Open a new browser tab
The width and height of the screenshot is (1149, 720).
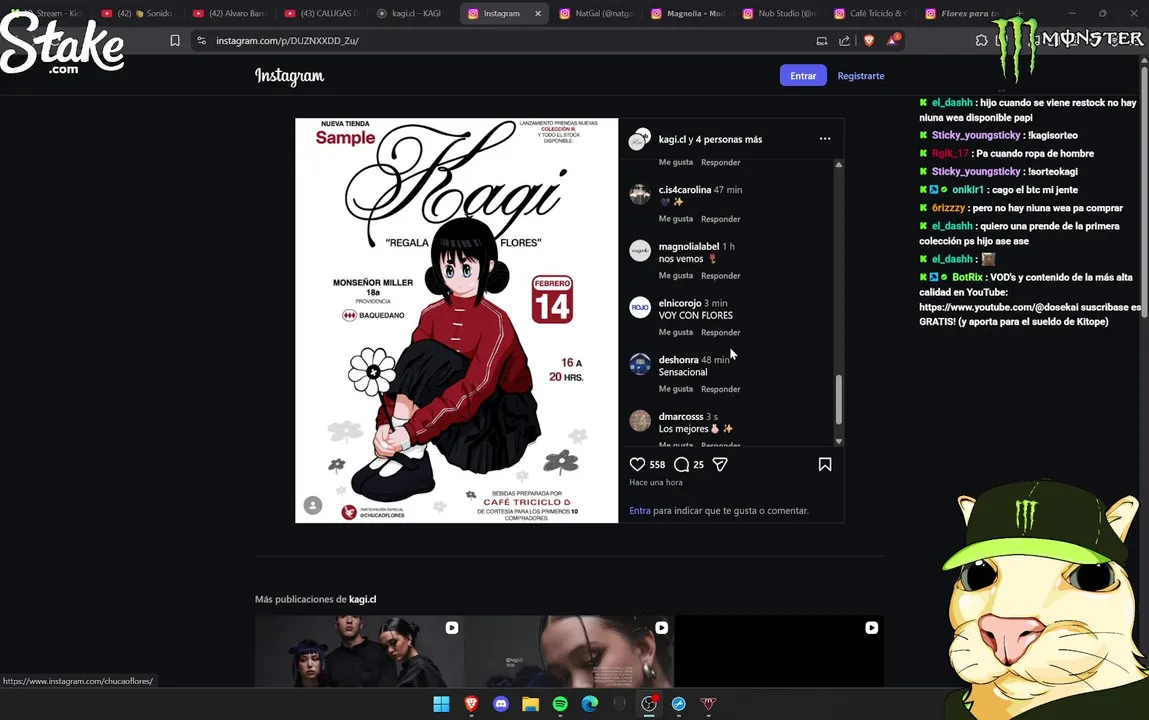pyautogui.click(x=1019, y=13)
